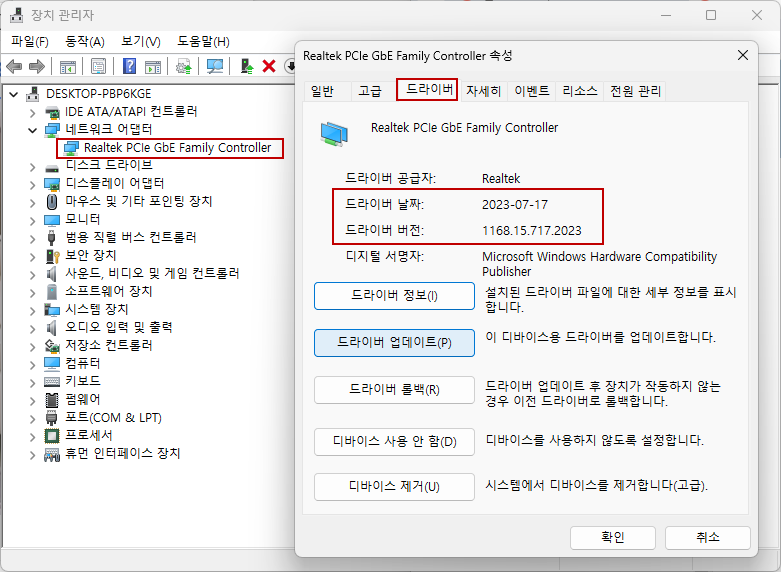Toggle the console tree pane toolbar icon

68,66
